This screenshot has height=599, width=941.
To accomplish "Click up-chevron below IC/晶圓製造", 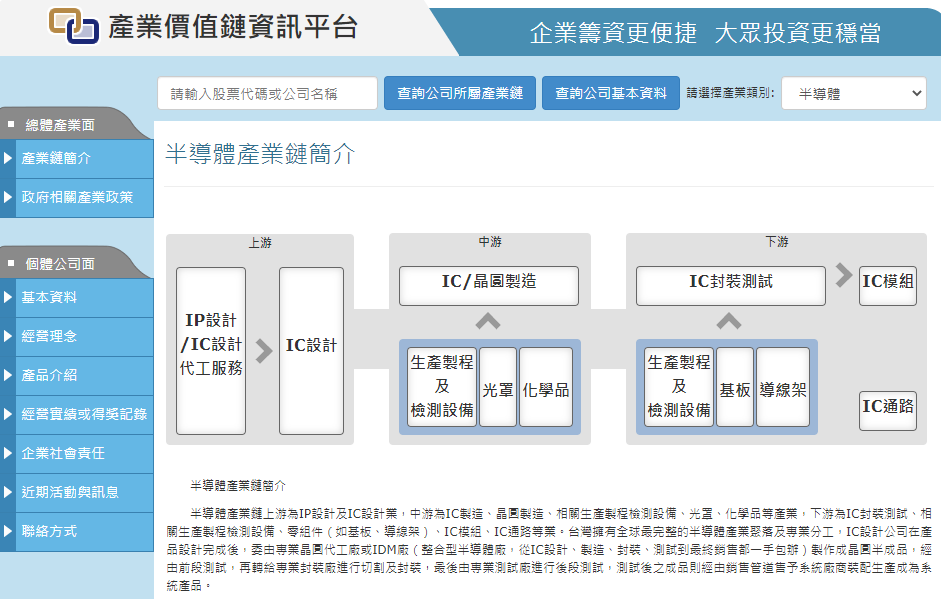I will click(x=488, y=322).
